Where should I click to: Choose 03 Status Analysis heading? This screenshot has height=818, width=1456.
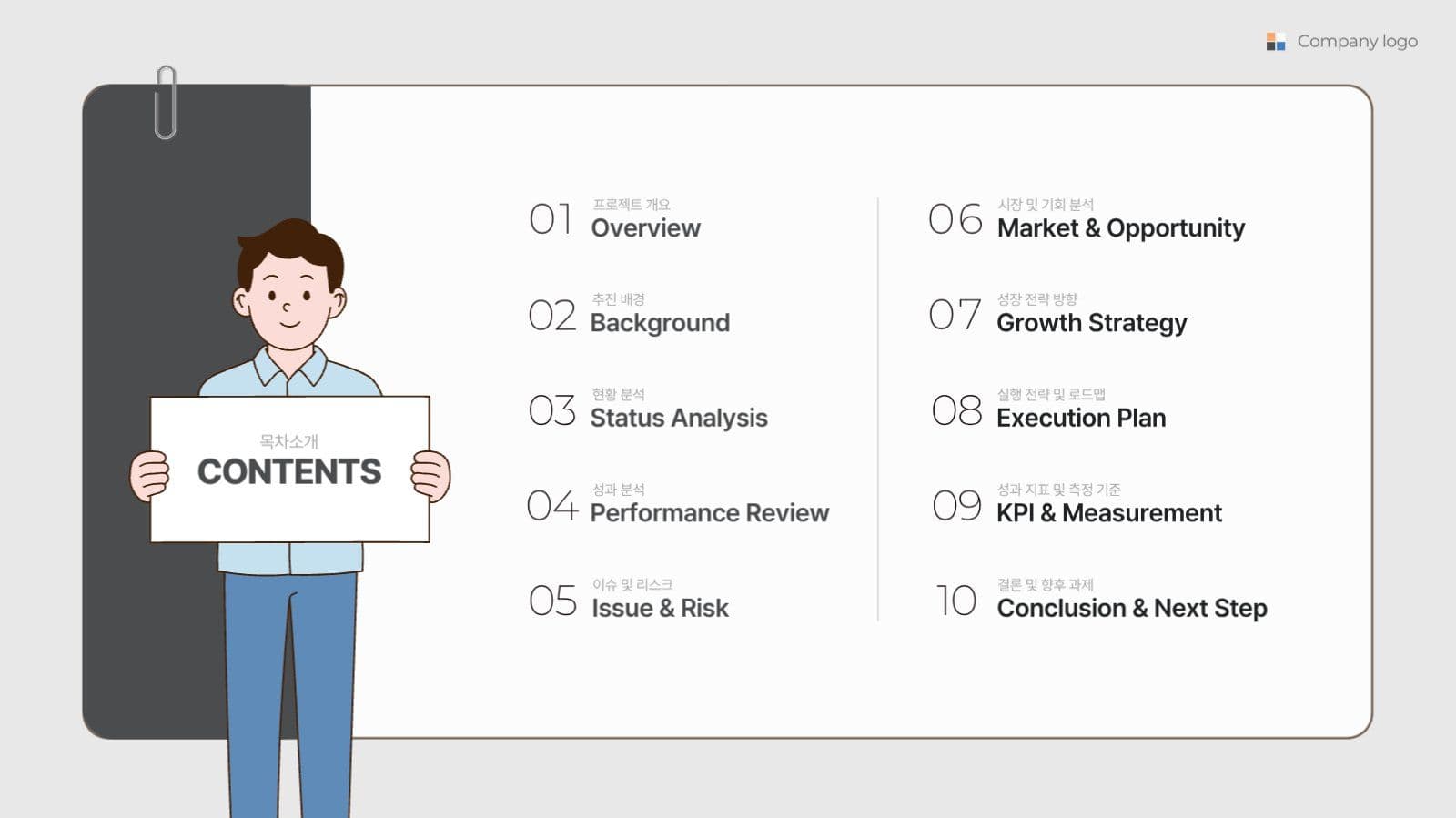click(648, 409)
